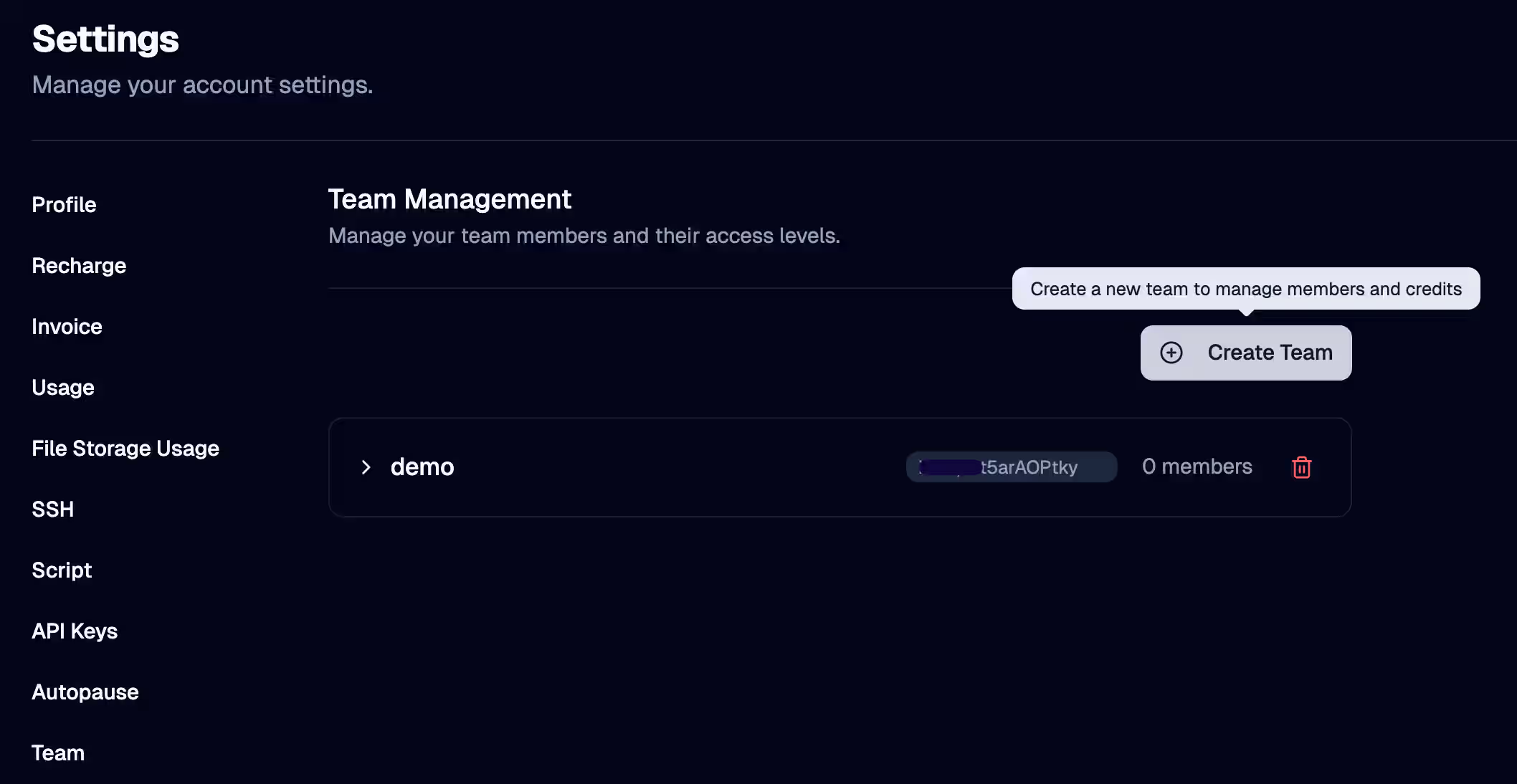Open the Script settings section
1517x784 pixels.
tap(62, 570)
